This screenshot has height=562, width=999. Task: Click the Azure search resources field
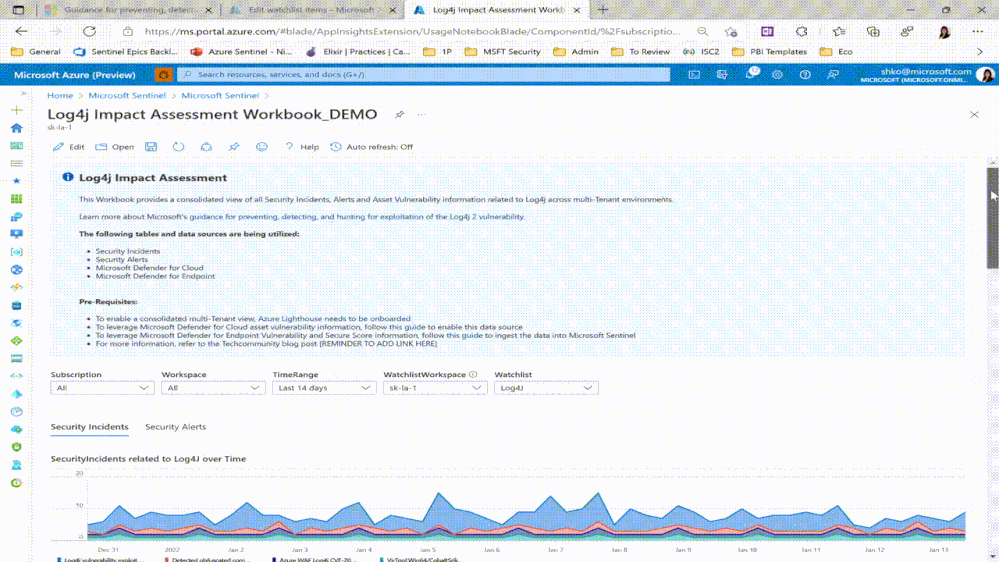424,75
